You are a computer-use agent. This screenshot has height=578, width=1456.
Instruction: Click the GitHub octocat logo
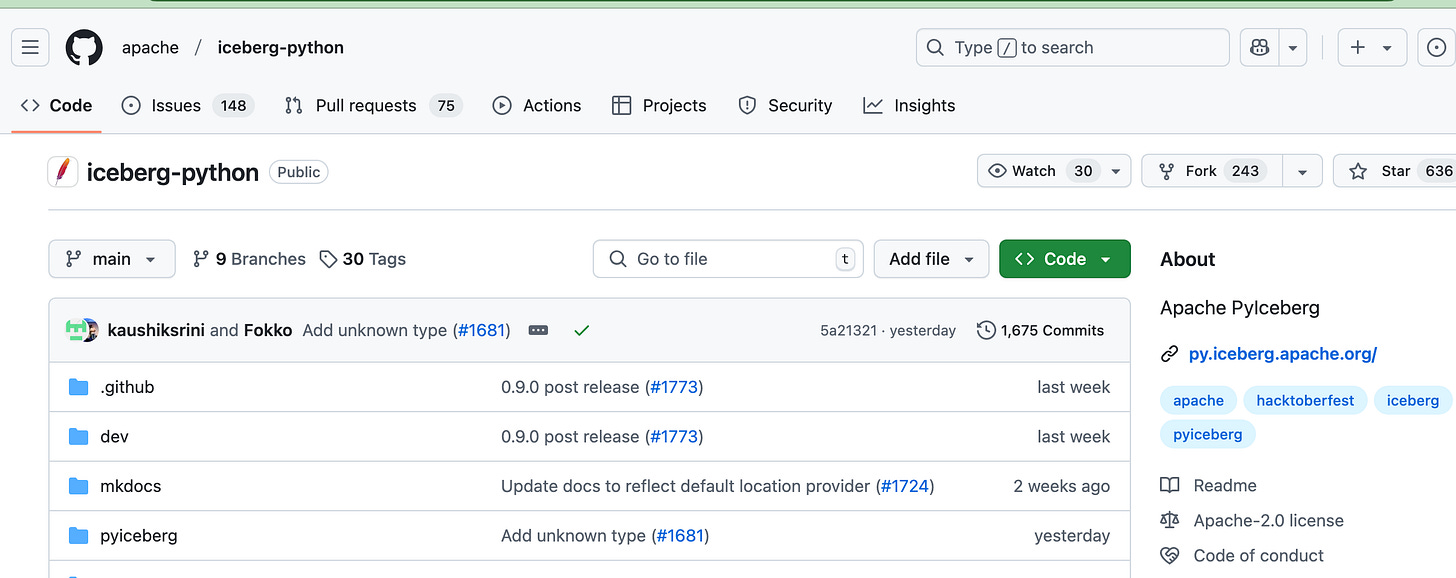pyautogui.click(x=84, y=47)
